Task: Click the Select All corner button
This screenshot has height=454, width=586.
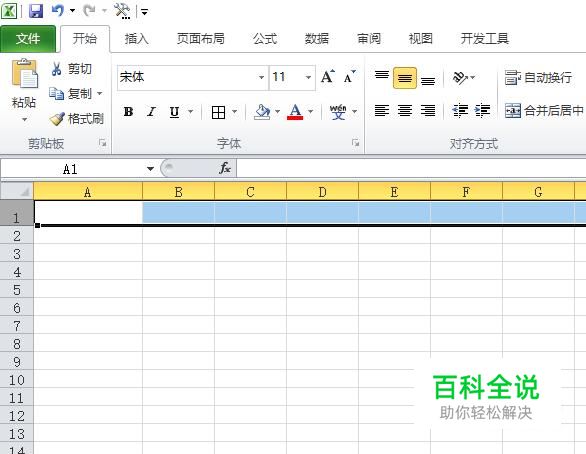Action: (17, 191)
